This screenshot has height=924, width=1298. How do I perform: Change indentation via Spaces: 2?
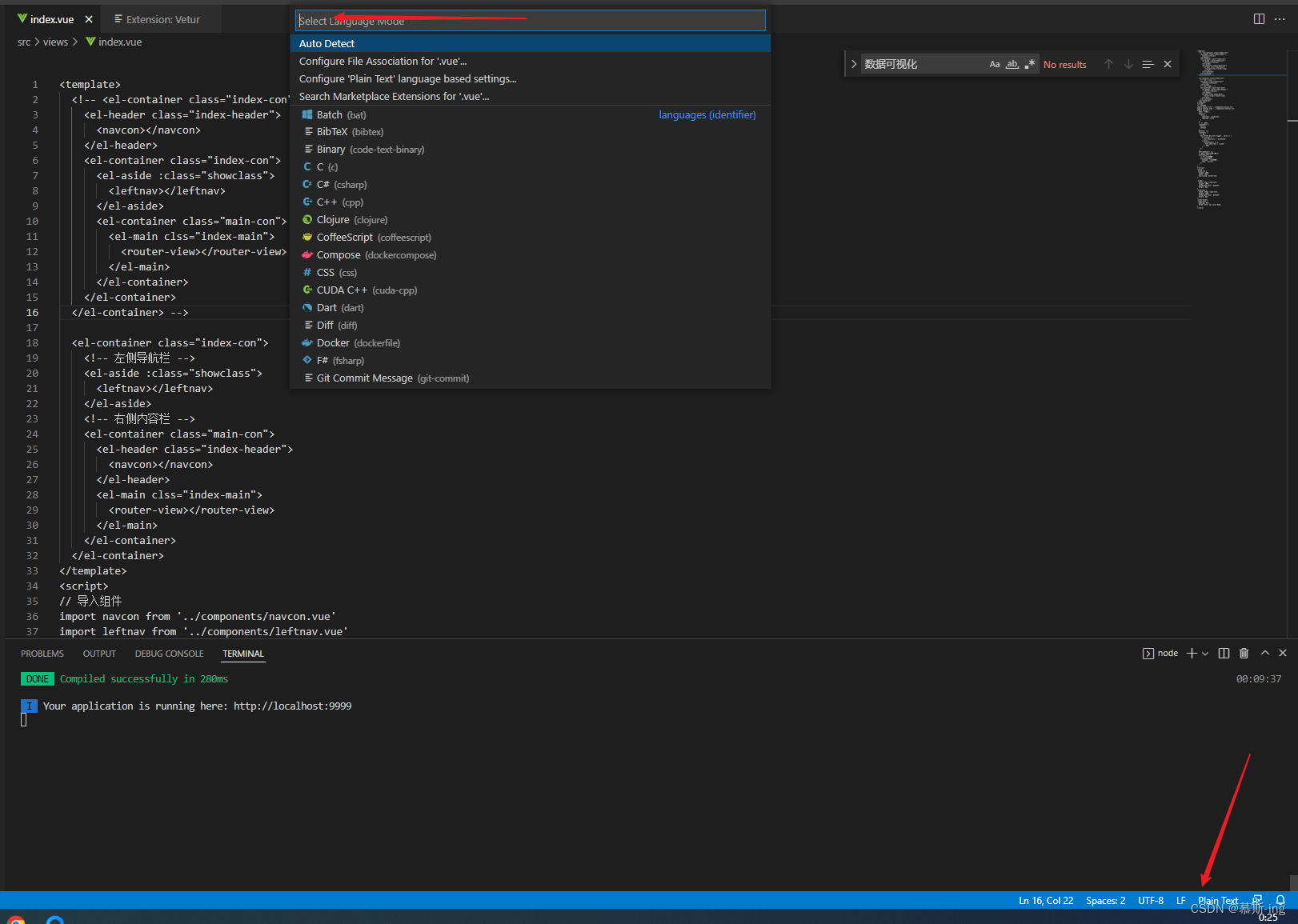[x=1105, y=901]
